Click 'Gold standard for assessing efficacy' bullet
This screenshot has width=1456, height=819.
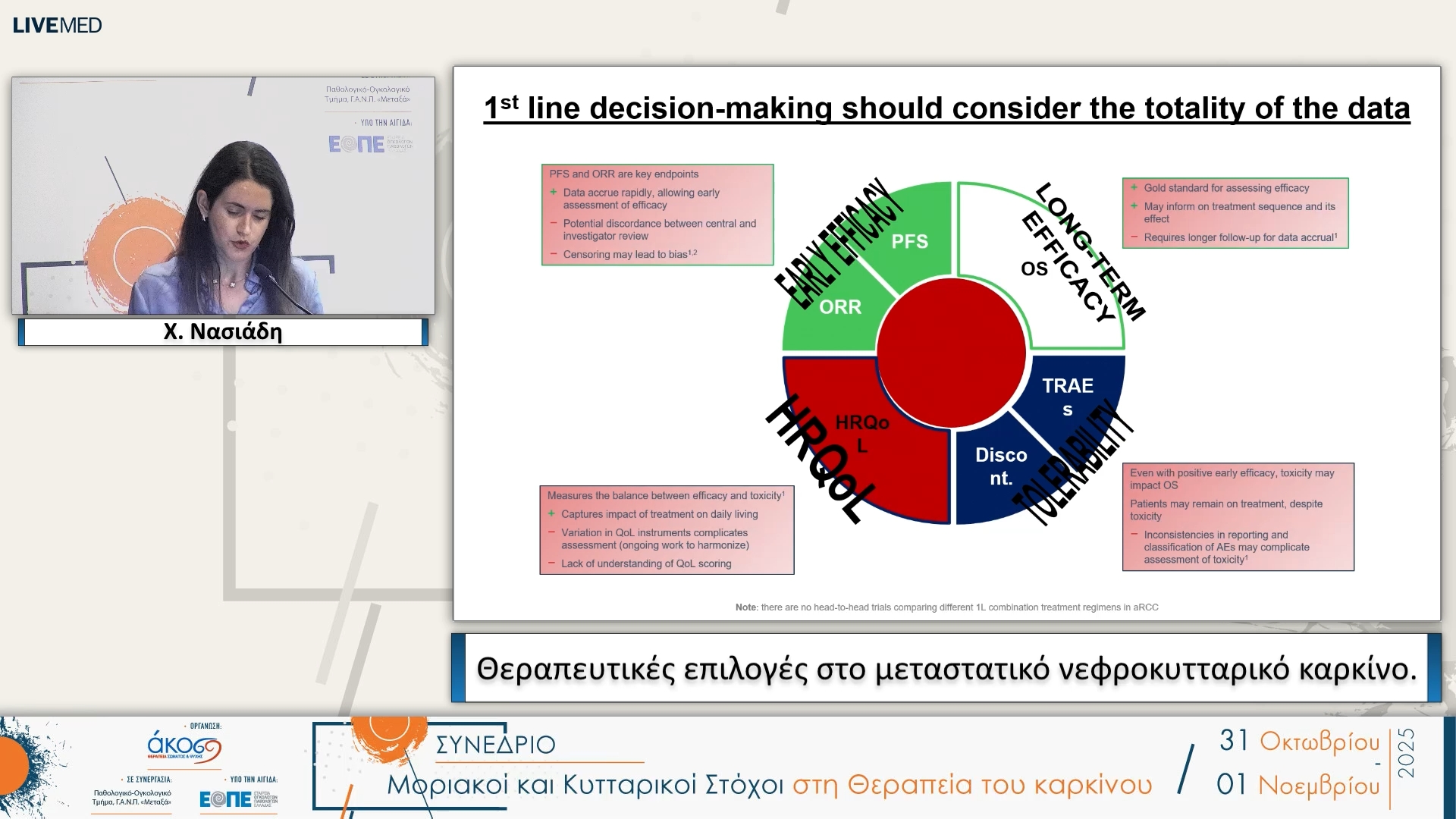1226,188
